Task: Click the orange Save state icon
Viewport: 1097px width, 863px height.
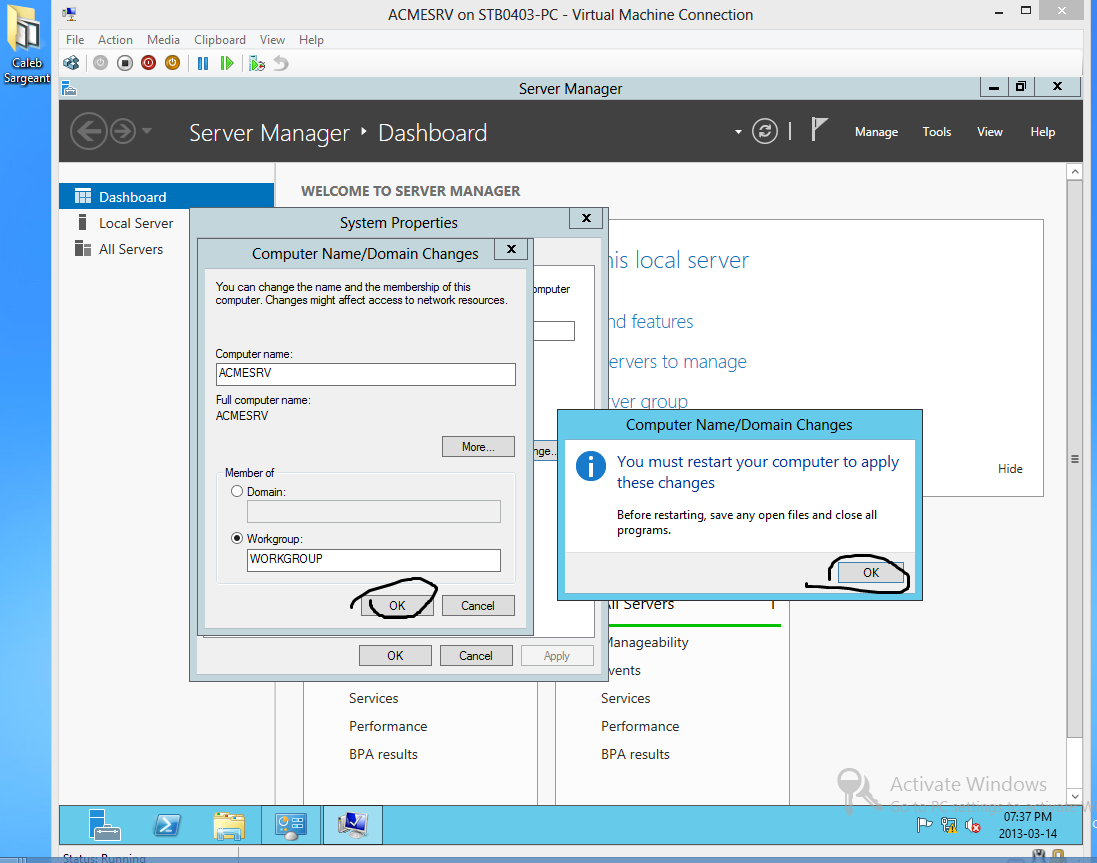Action: pos(172,64)
